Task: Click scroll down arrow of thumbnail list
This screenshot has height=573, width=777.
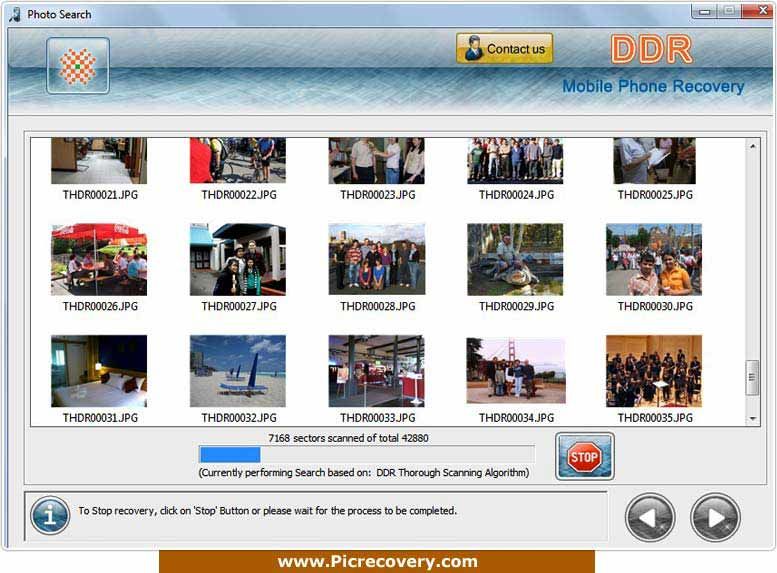Action: click(x=752, y=419)
